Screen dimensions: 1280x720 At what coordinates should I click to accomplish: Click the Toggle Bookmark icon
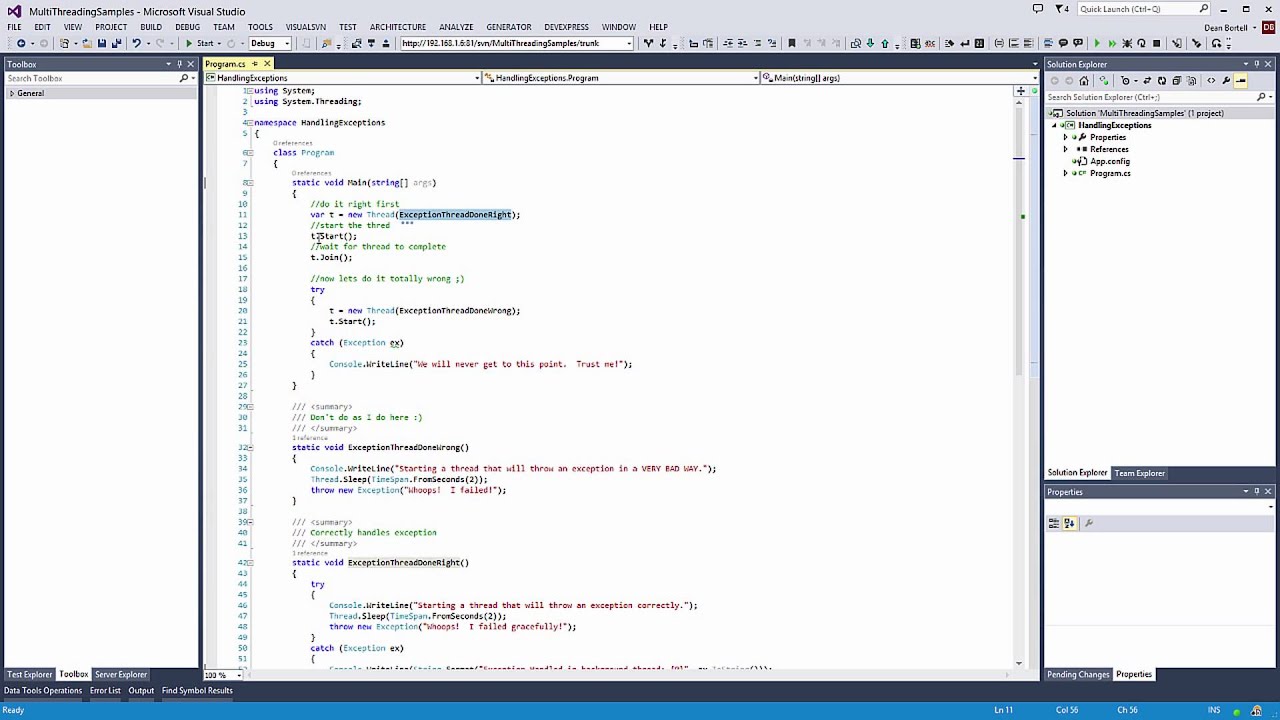coord(792,43)
